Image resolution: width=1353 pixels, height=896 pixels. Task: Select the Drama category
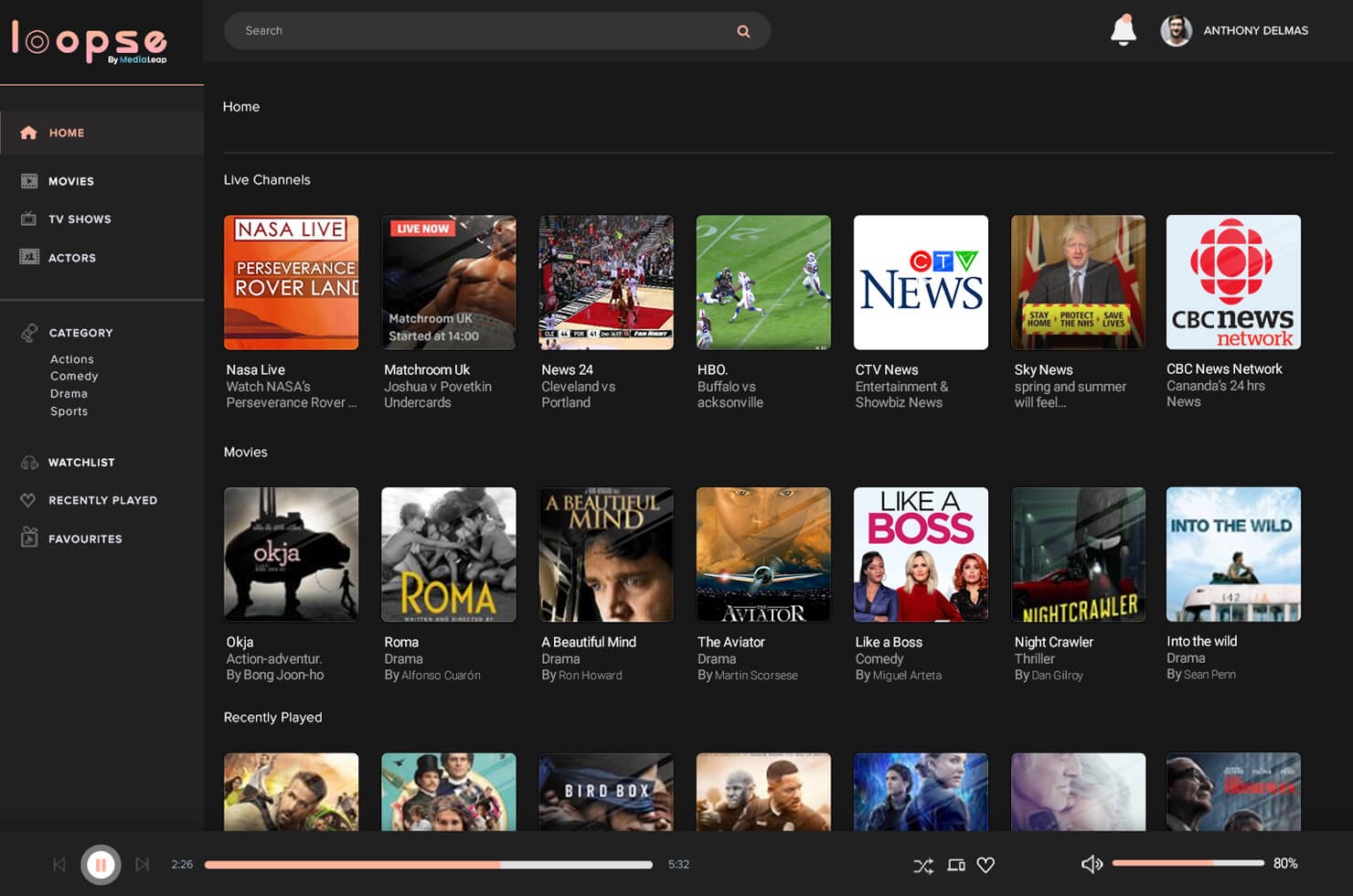tap(69, 393)
